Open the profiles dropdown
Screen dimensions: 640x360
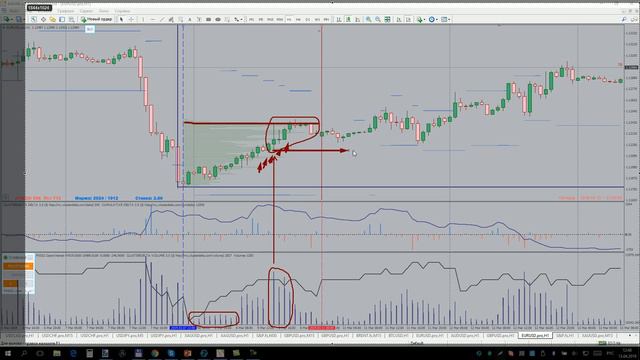(x=19, y=19)
